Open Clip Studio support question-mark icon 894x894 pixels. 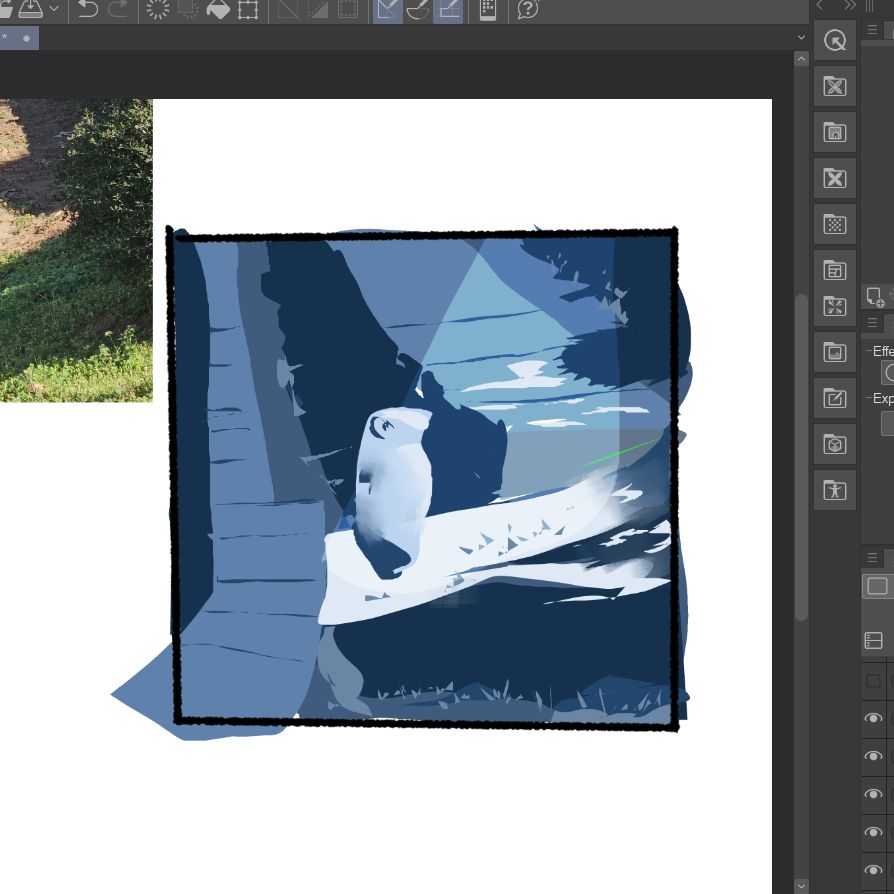coord(528,9)
